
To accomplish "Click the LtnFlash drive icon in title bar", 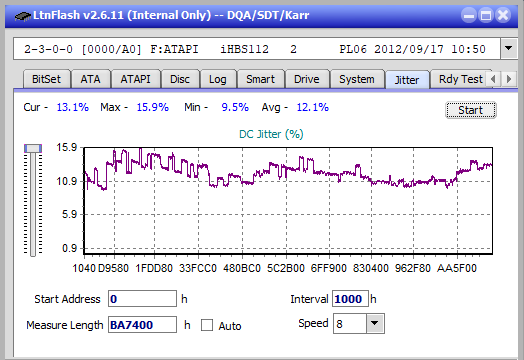I will [23, 16].
